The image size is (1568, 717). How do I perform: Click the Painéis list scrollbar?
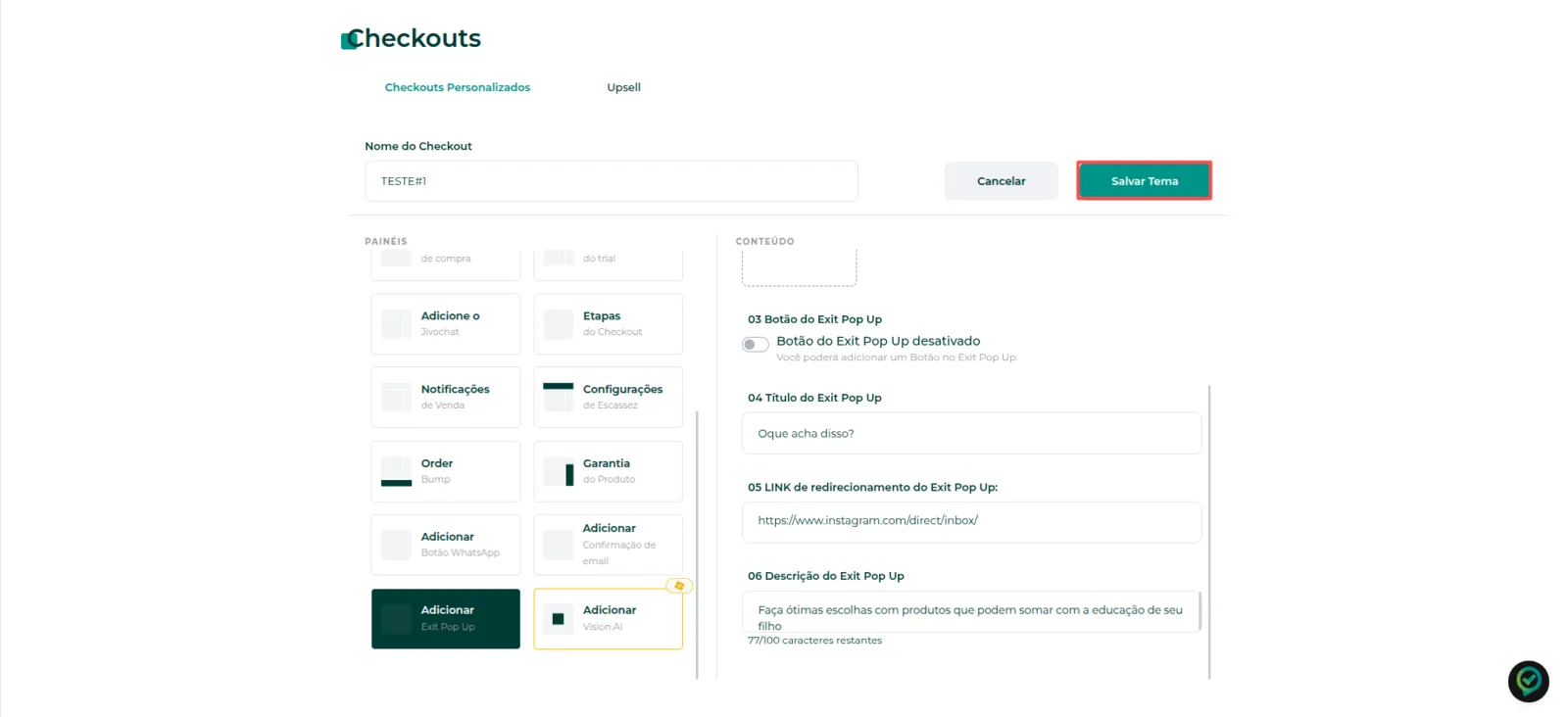tap(697, 544)
